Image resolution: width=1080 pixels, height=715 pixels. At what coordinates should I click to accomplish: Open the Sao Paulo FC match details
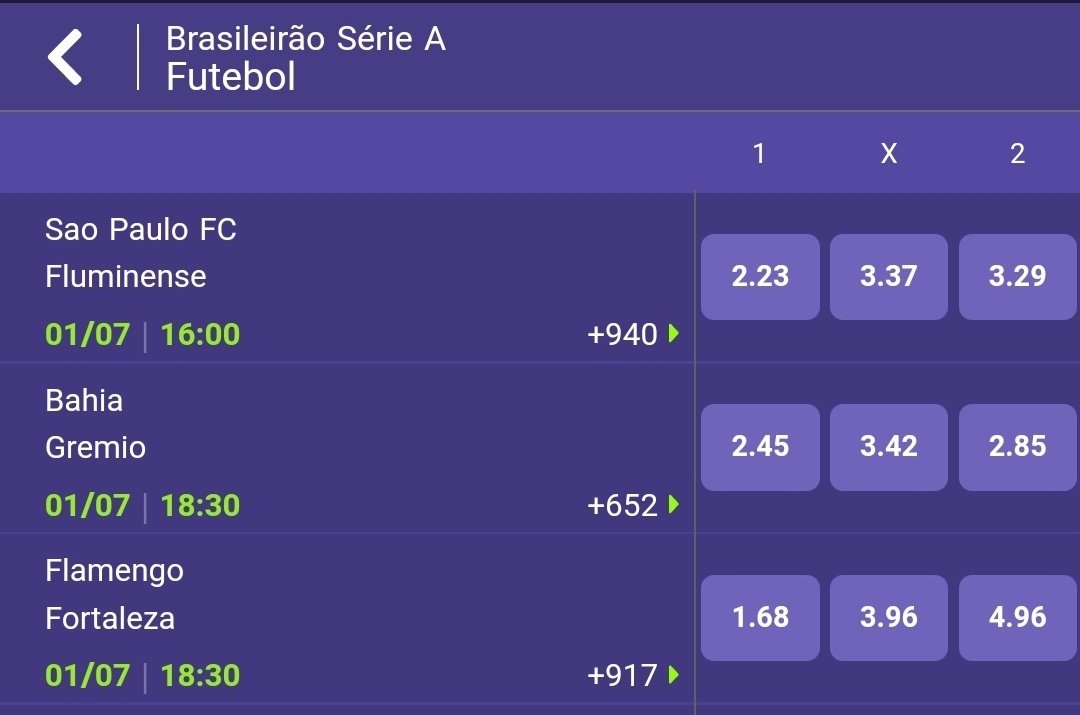[140, 253]
